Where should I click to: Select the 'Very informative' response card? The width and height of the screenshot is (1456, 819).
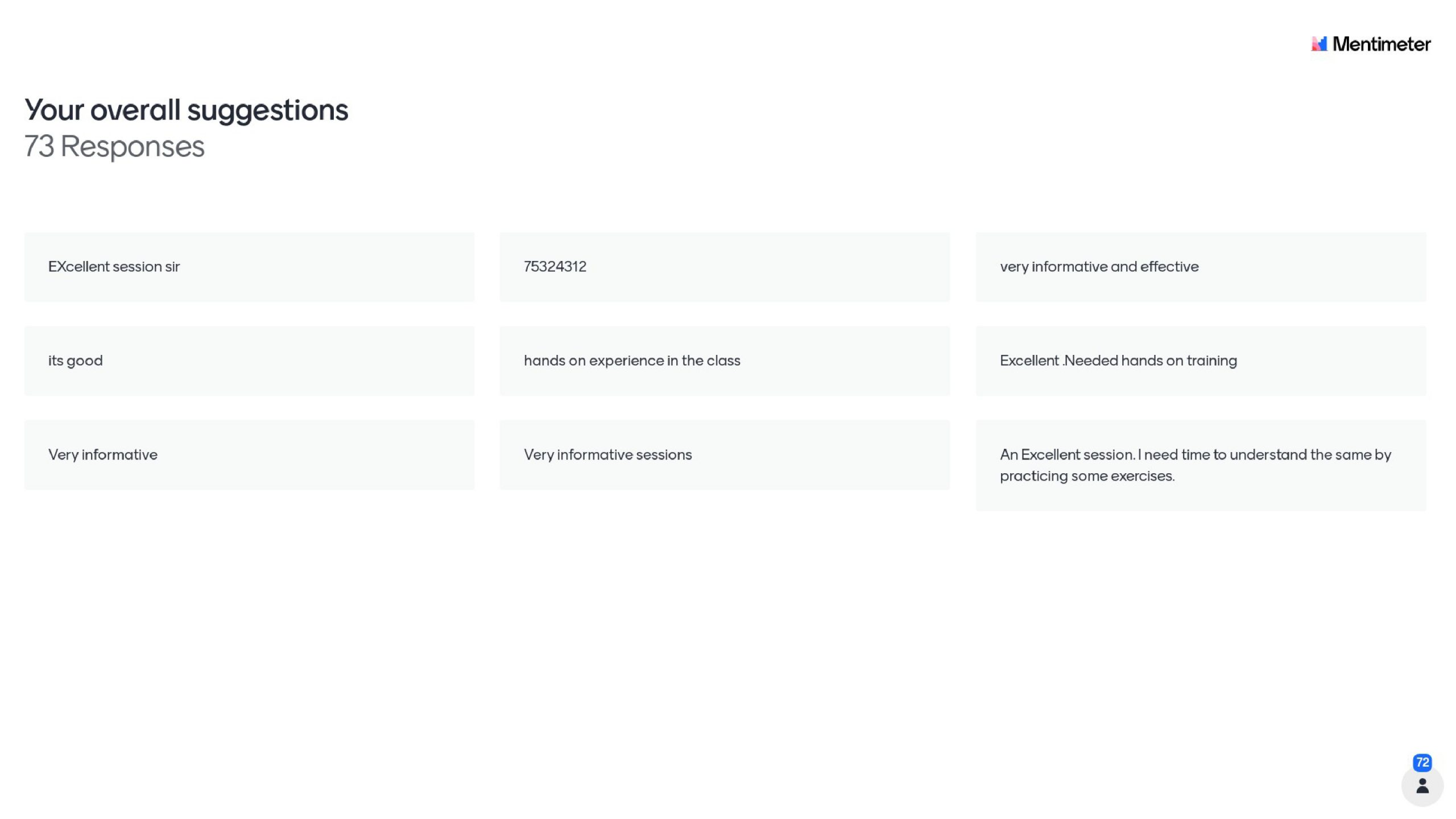tap(249, 454)
